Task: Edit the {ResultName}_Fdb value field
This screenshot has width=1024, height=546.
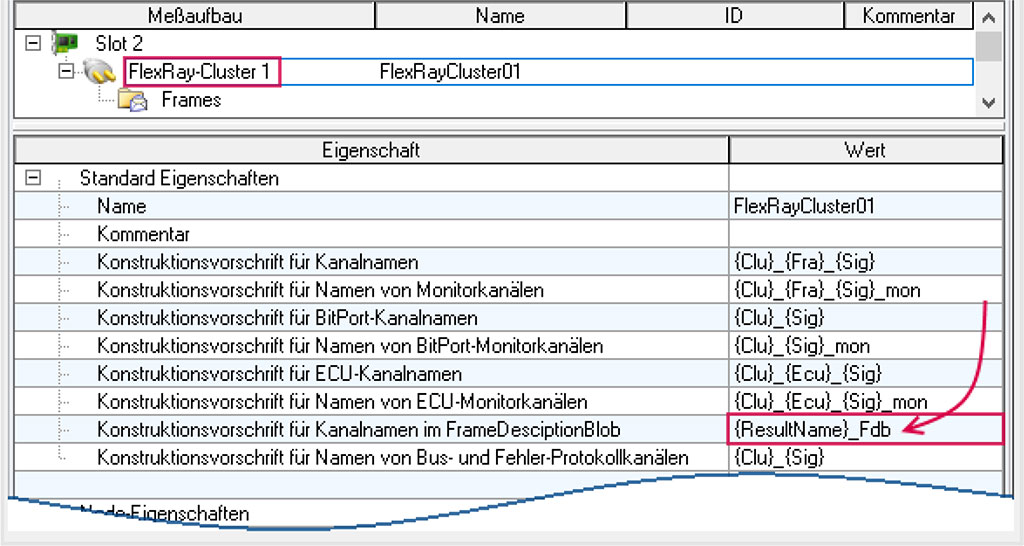Action: [865, 430]
